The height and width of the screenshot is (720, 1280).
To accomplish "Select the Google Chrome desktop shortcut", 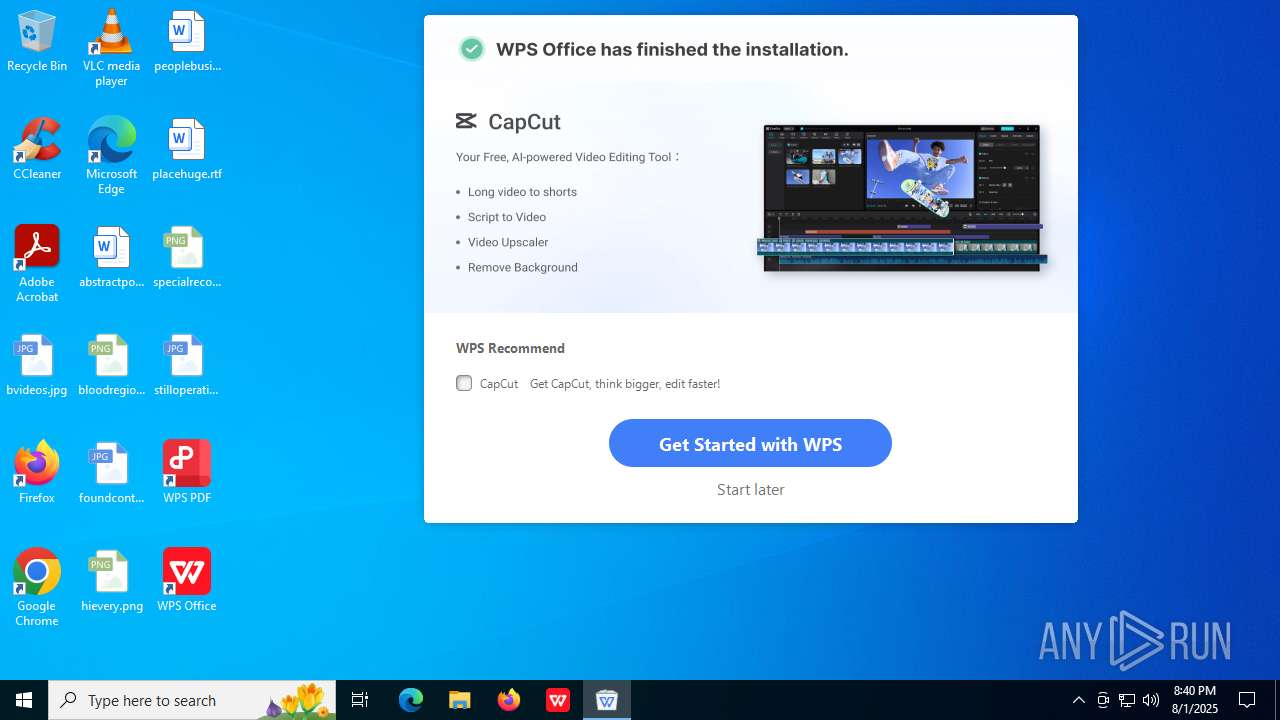I will [x=37, y=588].
